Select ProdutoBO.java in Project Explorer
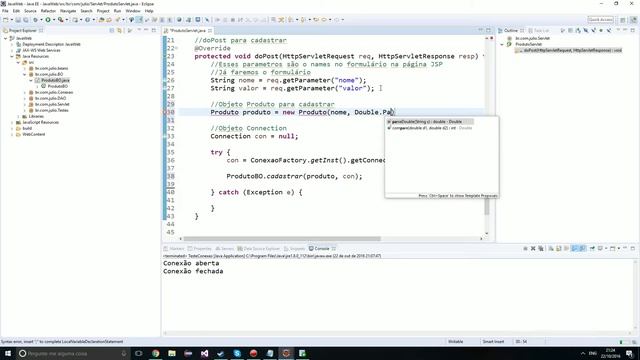Screen dimensions: 640x360 [x=52, y=80]
